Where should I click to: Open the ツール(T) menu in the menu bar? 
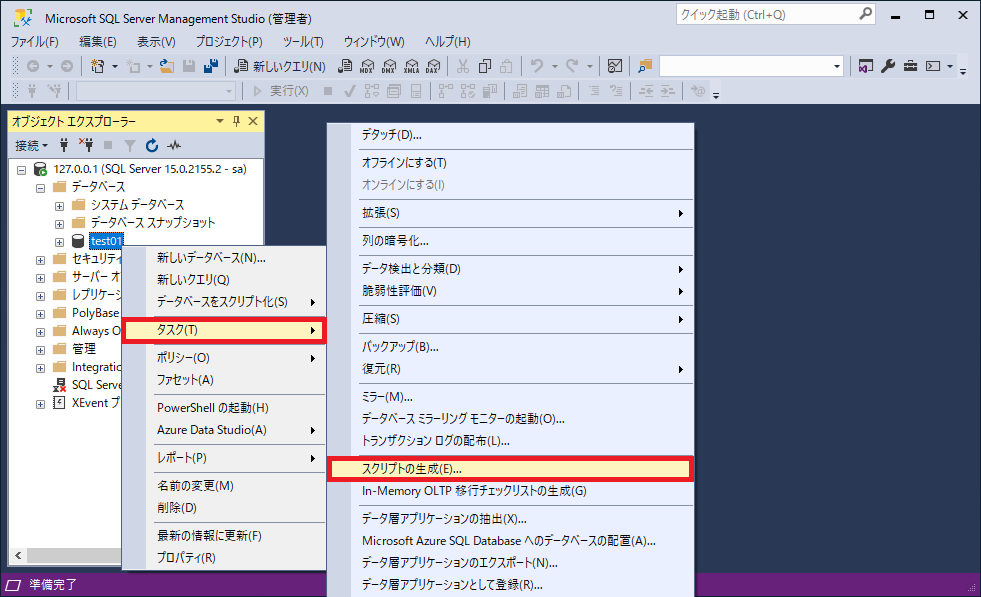click(303, 41)
